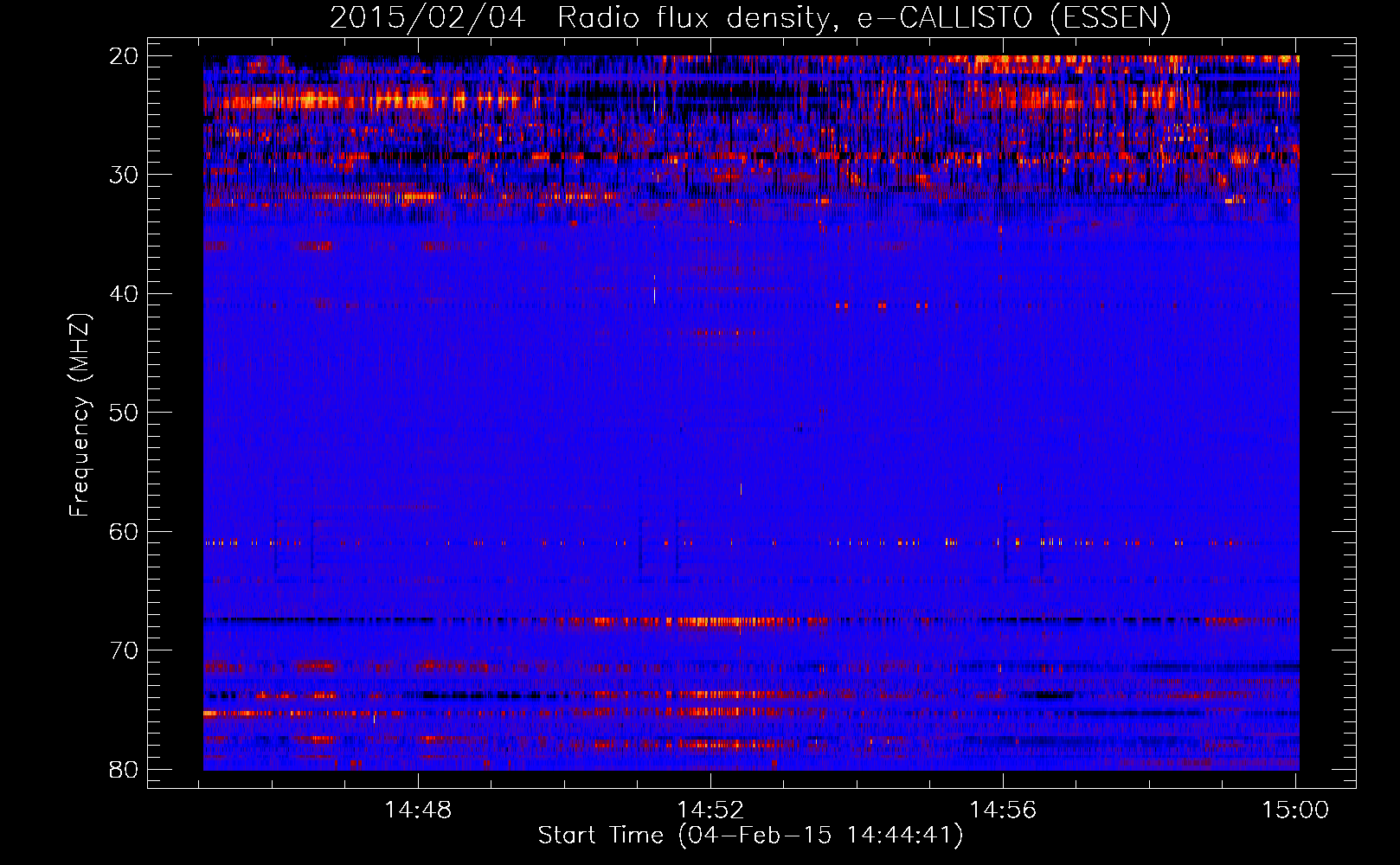Click the plot title '2015/02/04 Radio flux density'
This screenshot has width=1400, height=865.
[750, 17]
